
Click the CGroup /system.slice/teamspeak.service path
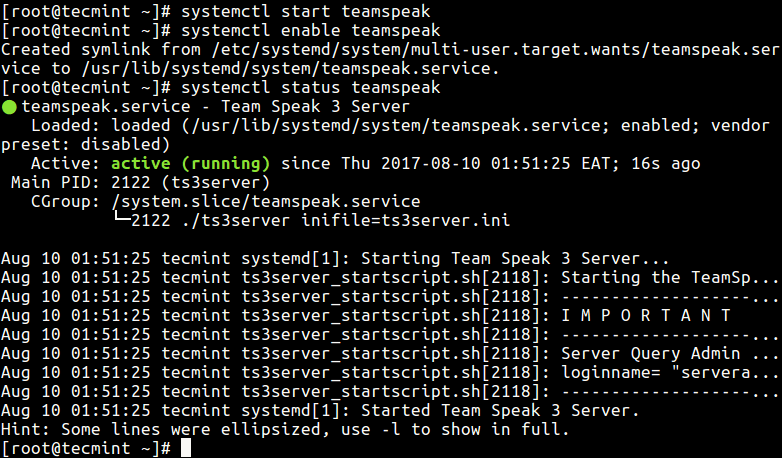(266, 202)
